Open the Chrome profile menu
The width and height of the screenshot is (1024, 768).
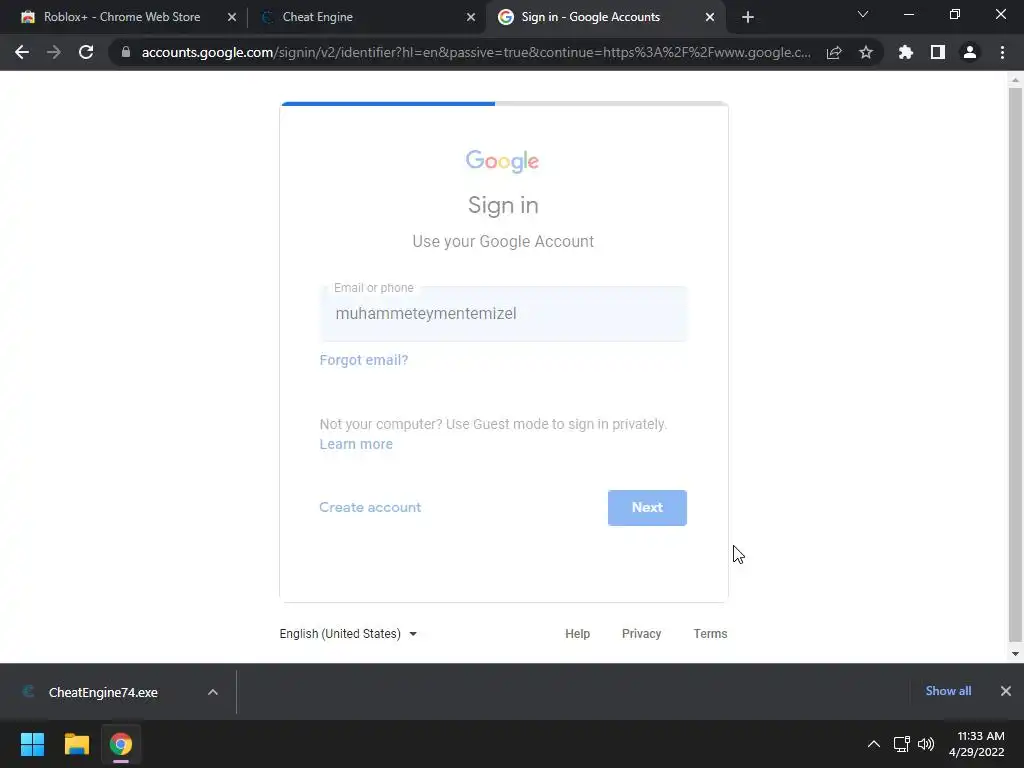[970, 52]
